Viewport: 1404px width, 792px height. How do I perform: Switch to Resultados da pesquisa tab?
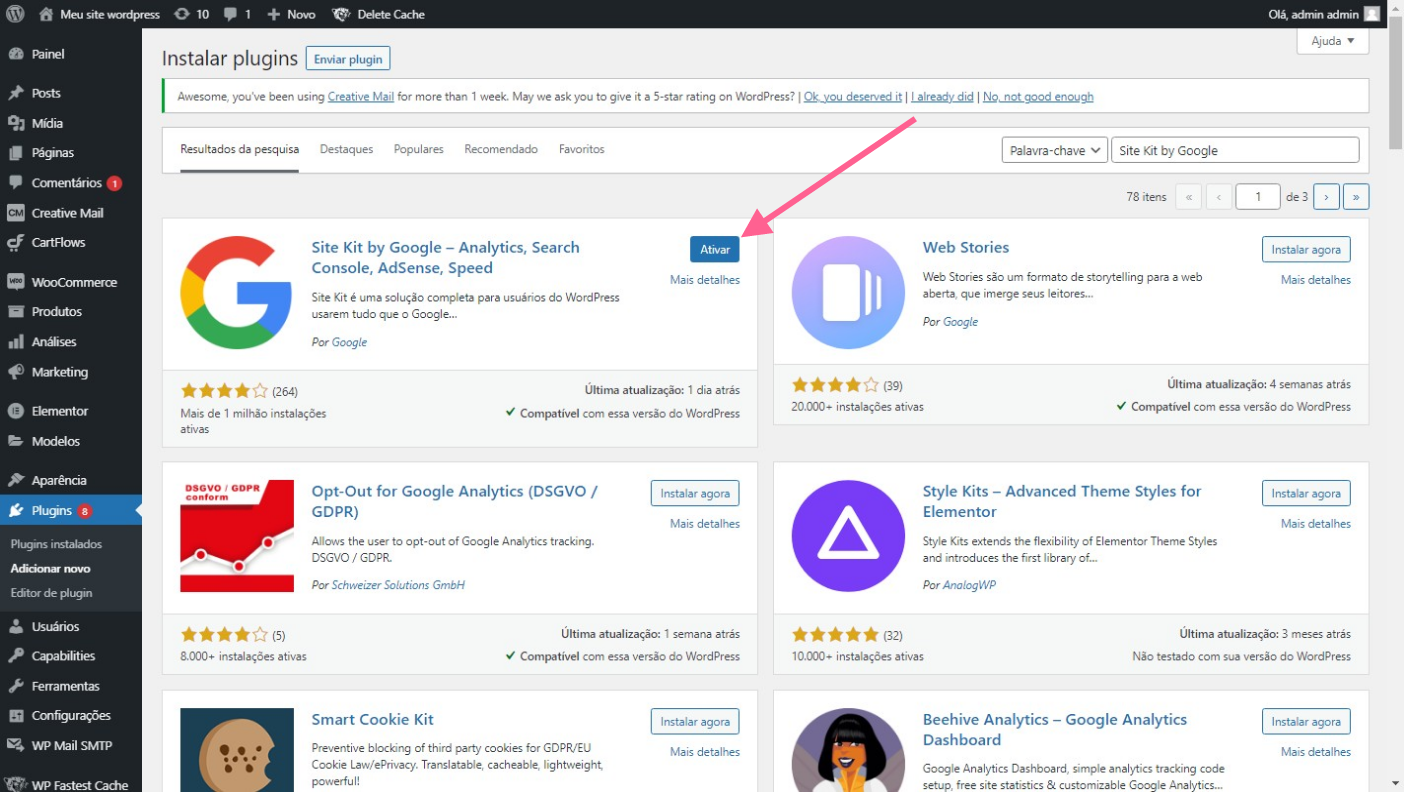point(239,149)
